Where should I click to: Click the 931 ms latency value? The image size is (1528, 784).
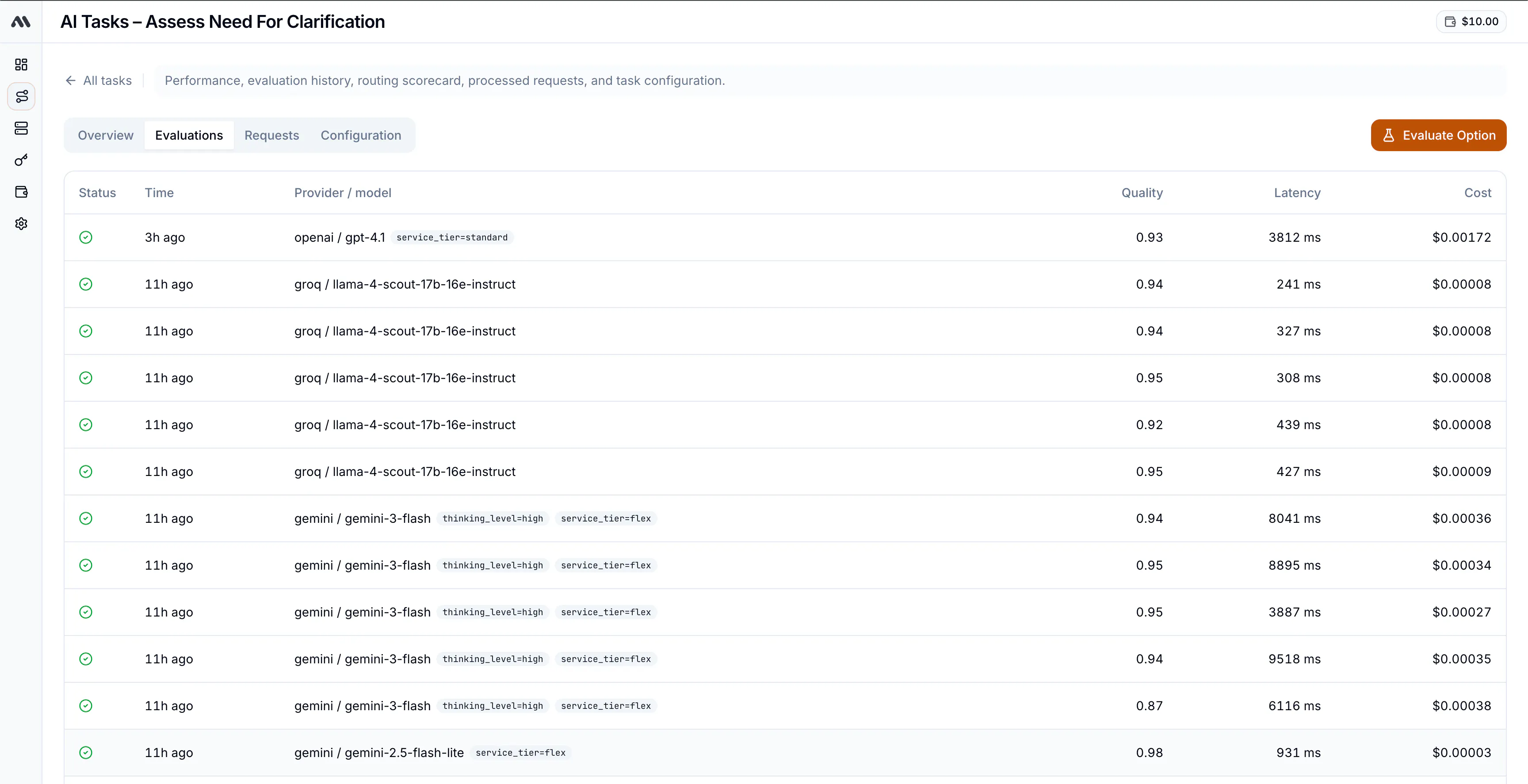(1299, 753)
